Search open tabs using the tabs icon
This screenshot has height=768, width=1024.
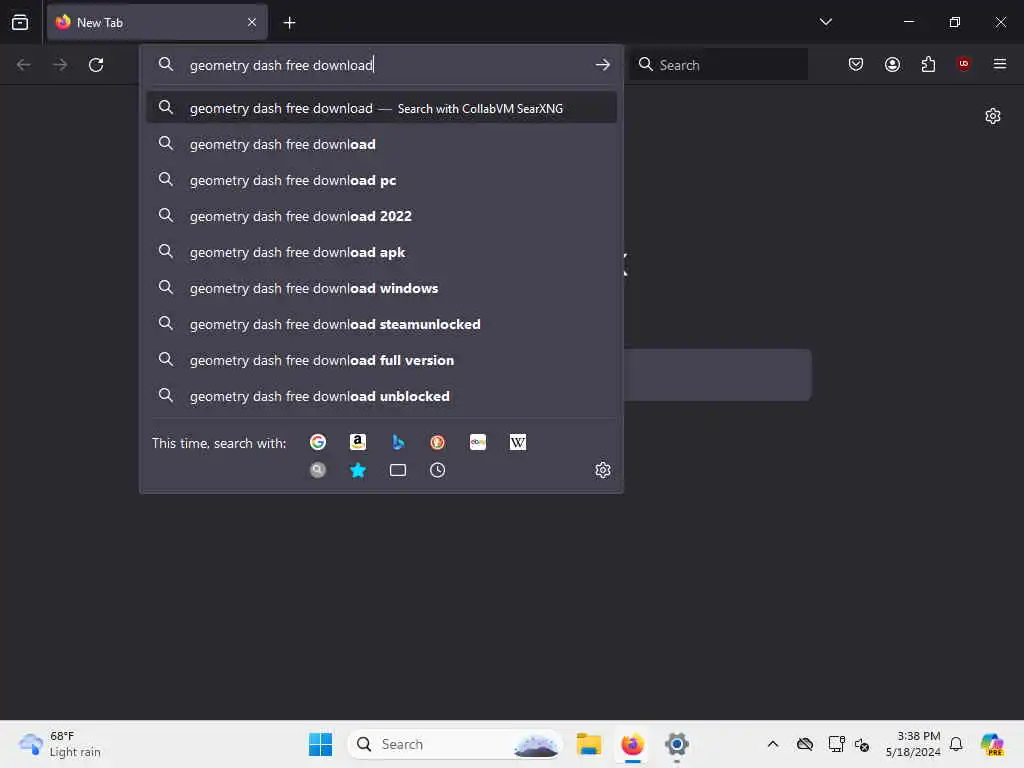pos(398,470)
